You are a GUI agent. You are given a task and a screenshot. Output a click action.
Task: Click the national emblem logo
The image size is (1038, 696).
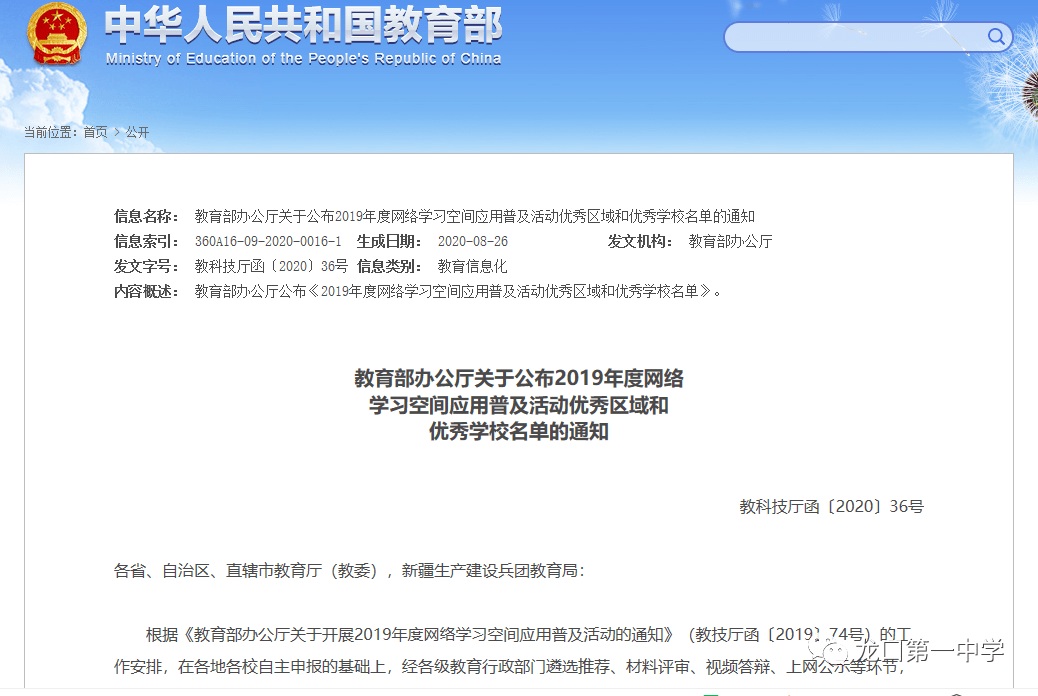(57, 34)
